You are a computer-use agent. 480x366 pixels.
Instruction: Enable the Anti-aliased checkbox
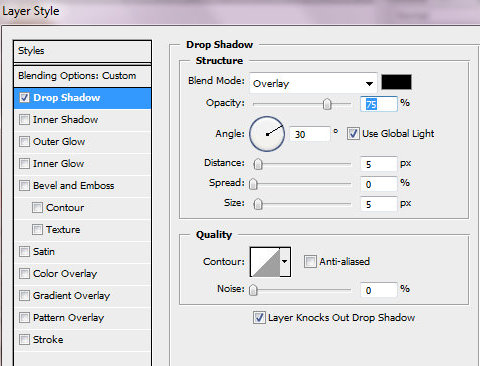point(310,262)
